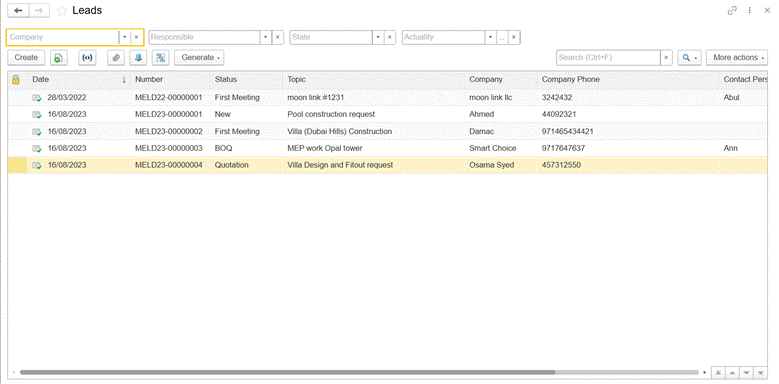Click the bell reminder icon
Image resolution: width=779 pixels, height=384 pixels.
click(x=138, y=58)
